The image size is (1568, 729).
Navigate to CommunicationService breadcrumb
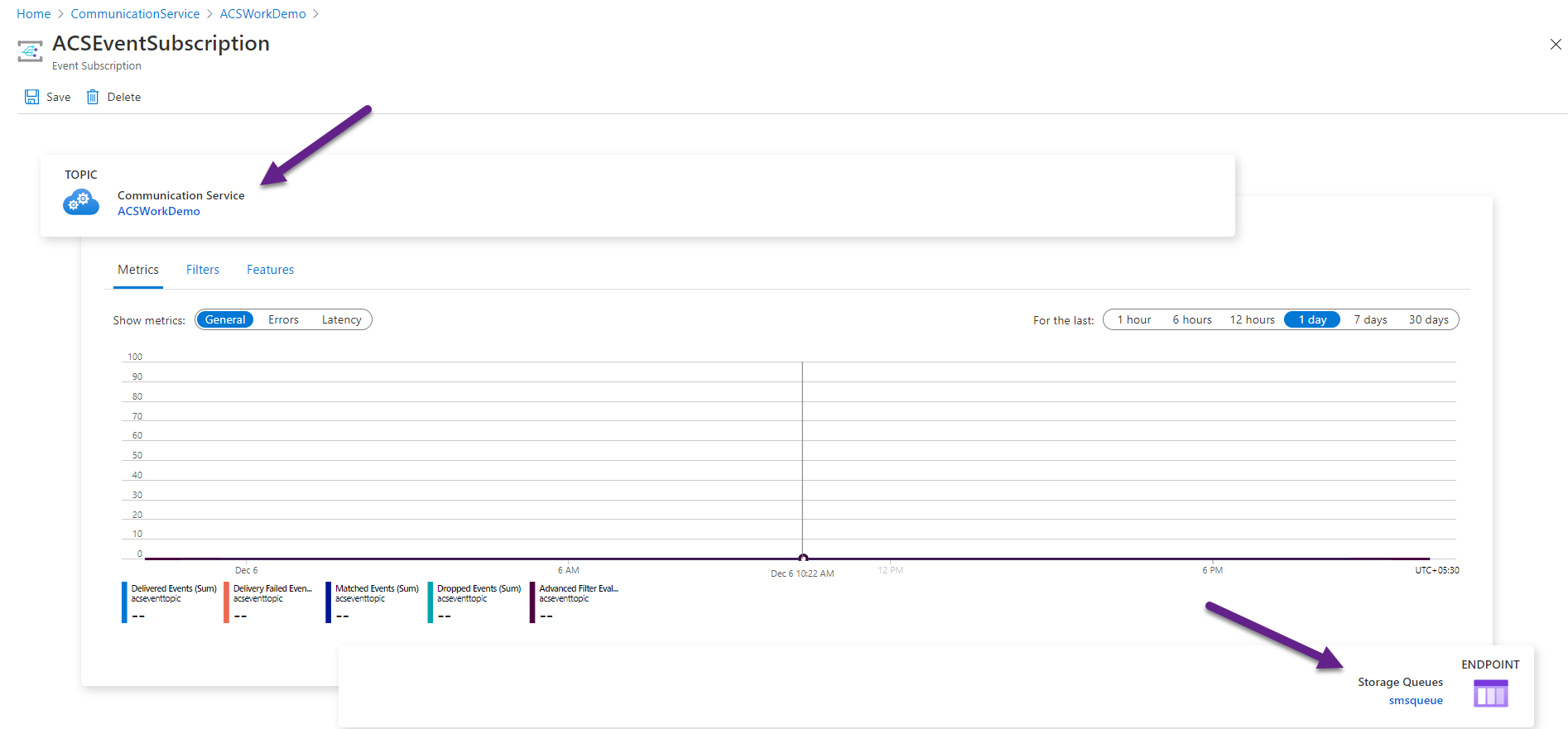[135, 14]
